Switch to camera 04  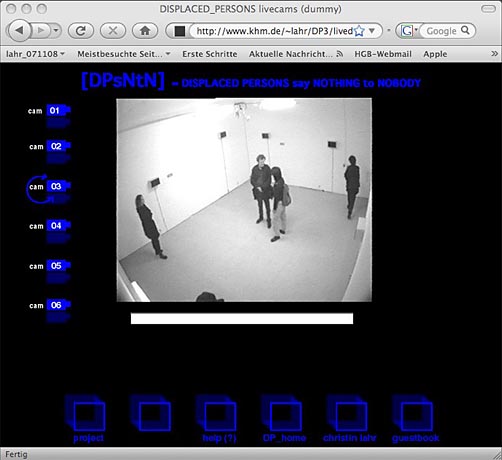pos(59,226)
